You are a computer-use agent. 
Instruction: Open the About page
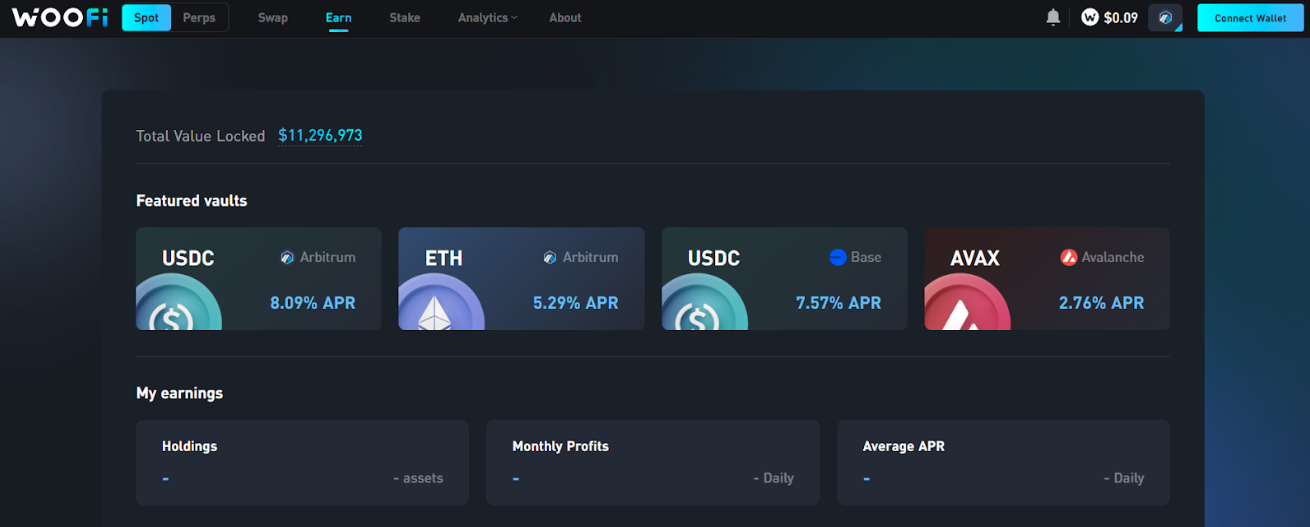[x=565, y=18]
